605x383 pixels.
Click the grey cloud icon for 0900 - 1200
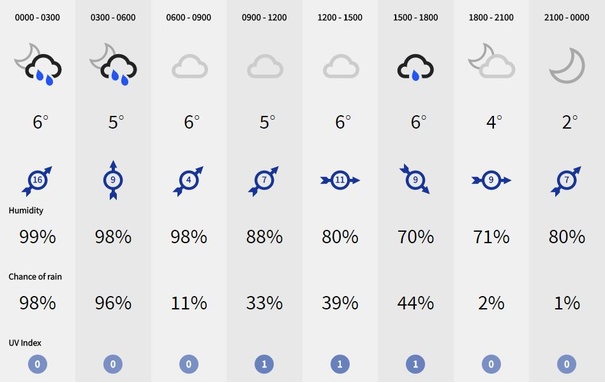pos(265,66)
